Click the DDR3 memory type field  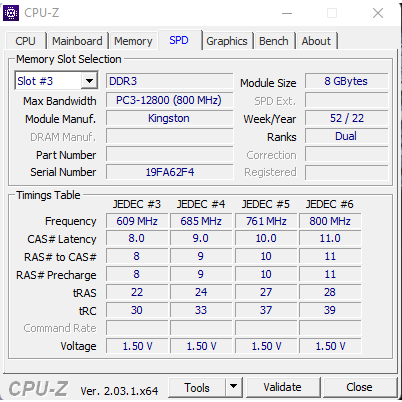tap(169, 81)
